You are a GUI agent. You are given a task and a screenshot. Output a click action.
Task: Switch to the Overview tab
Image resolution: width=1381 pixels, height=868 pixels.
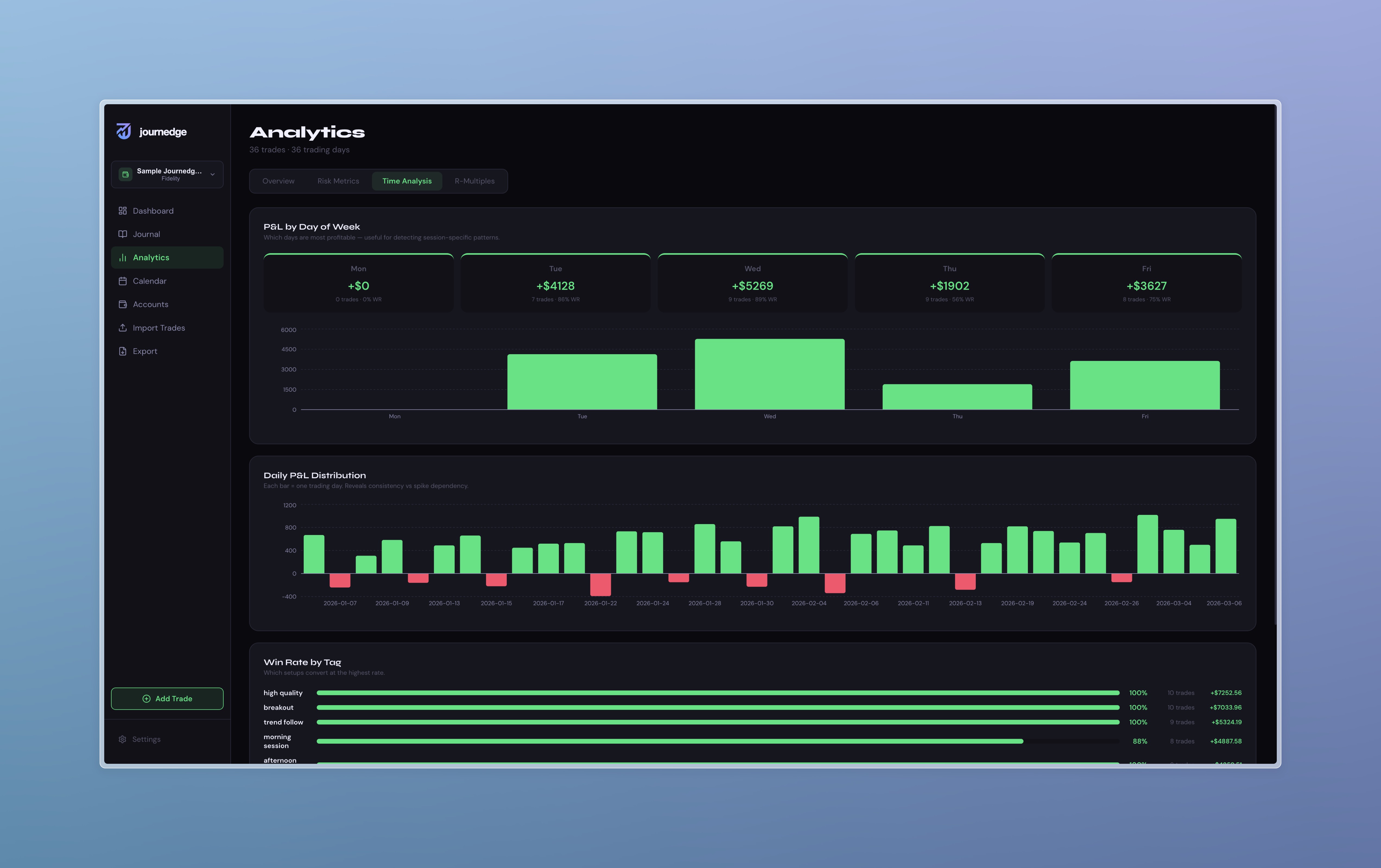point(278,181)
